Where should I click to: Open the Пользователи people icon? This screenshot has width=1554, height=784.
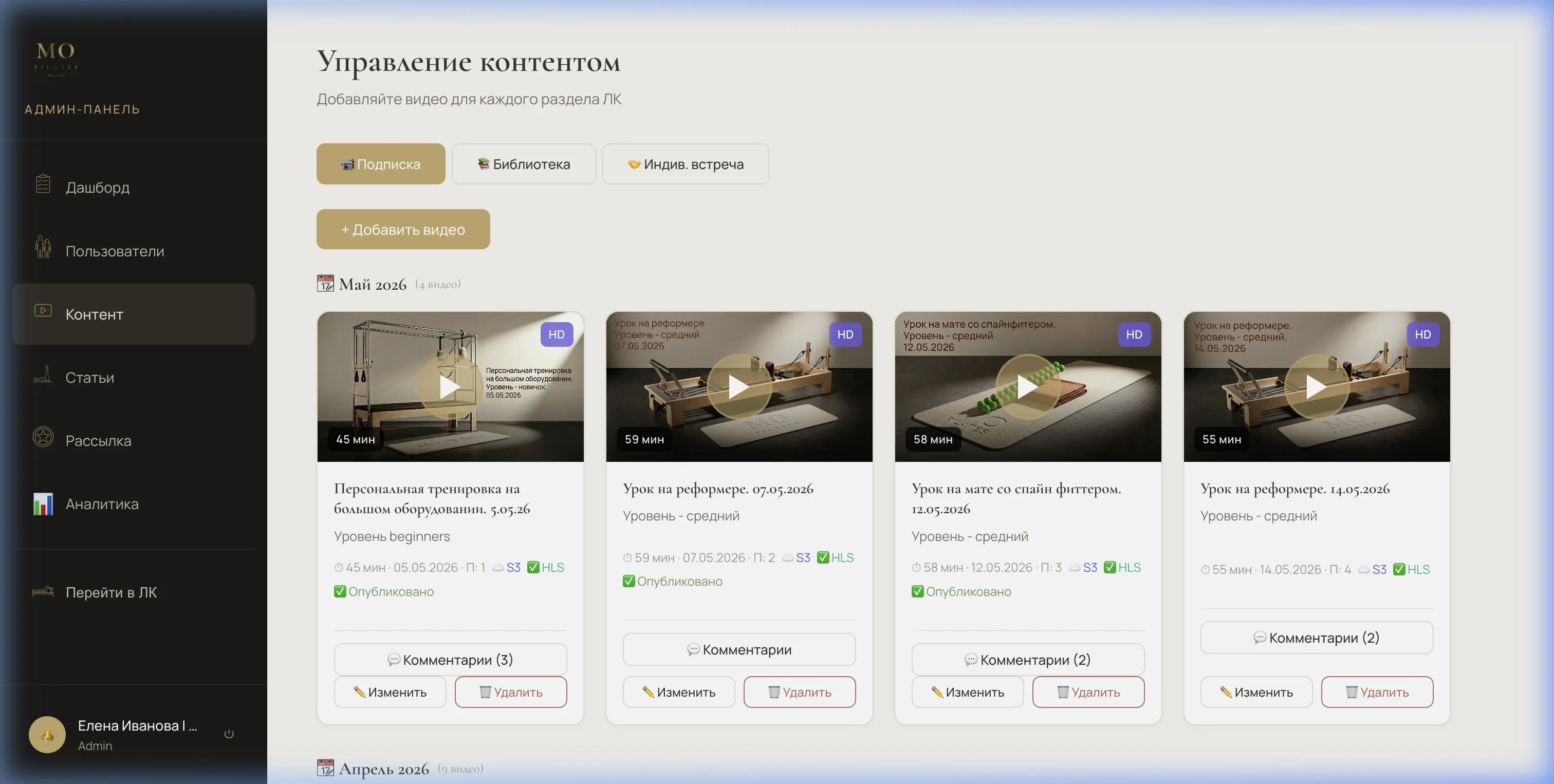43,247
